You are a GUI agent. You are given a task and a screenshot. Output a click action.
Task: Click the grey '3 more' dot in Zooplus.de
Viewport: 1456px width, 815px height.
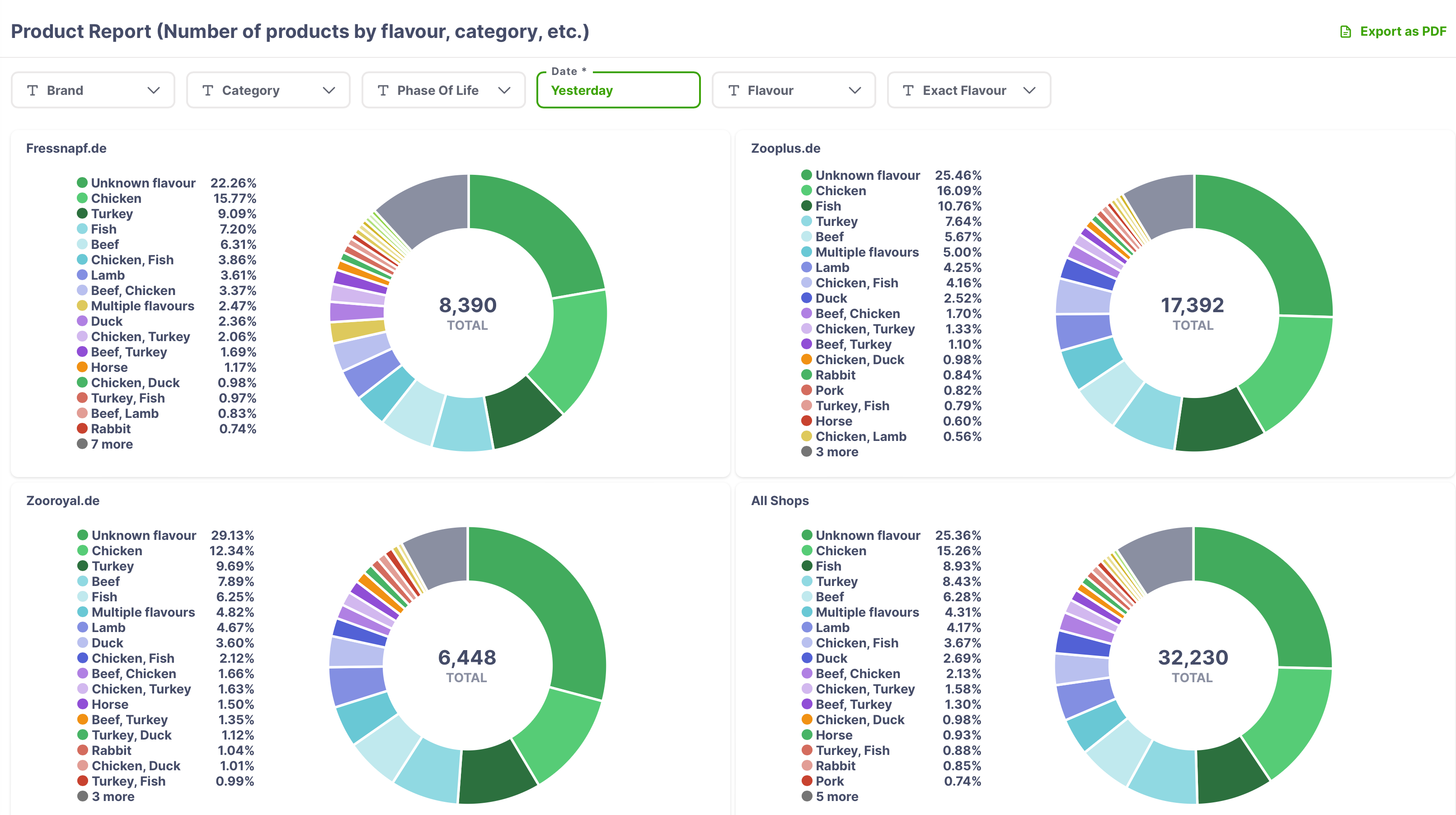coord(807,452)
